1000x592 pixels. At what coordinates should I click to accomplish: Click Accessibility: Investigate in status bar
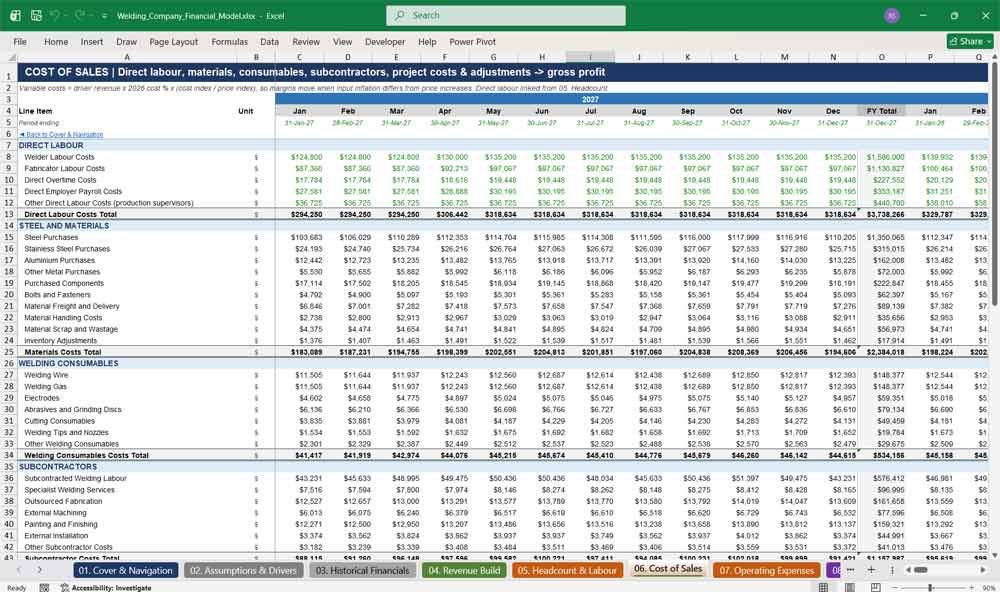[106, 588]
